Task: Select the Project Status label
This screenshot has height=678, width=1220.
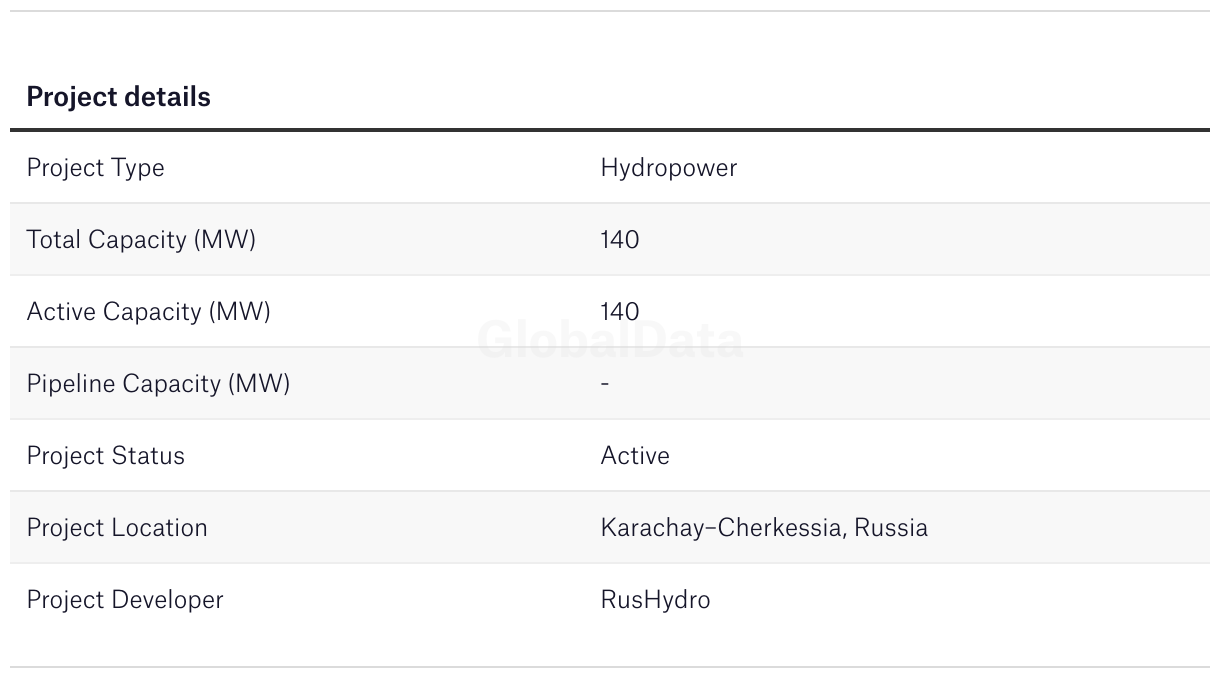Action: (x=105, y=456)
